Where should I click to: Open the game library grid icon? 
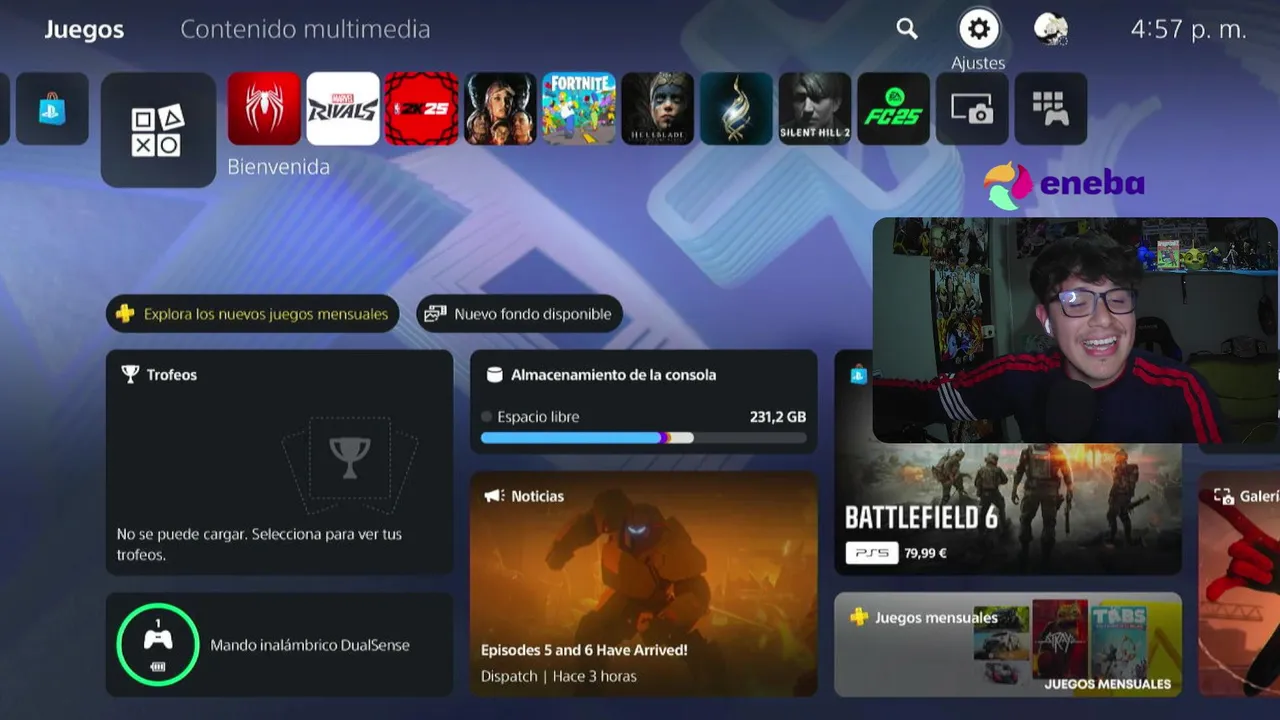point(1051,109)
